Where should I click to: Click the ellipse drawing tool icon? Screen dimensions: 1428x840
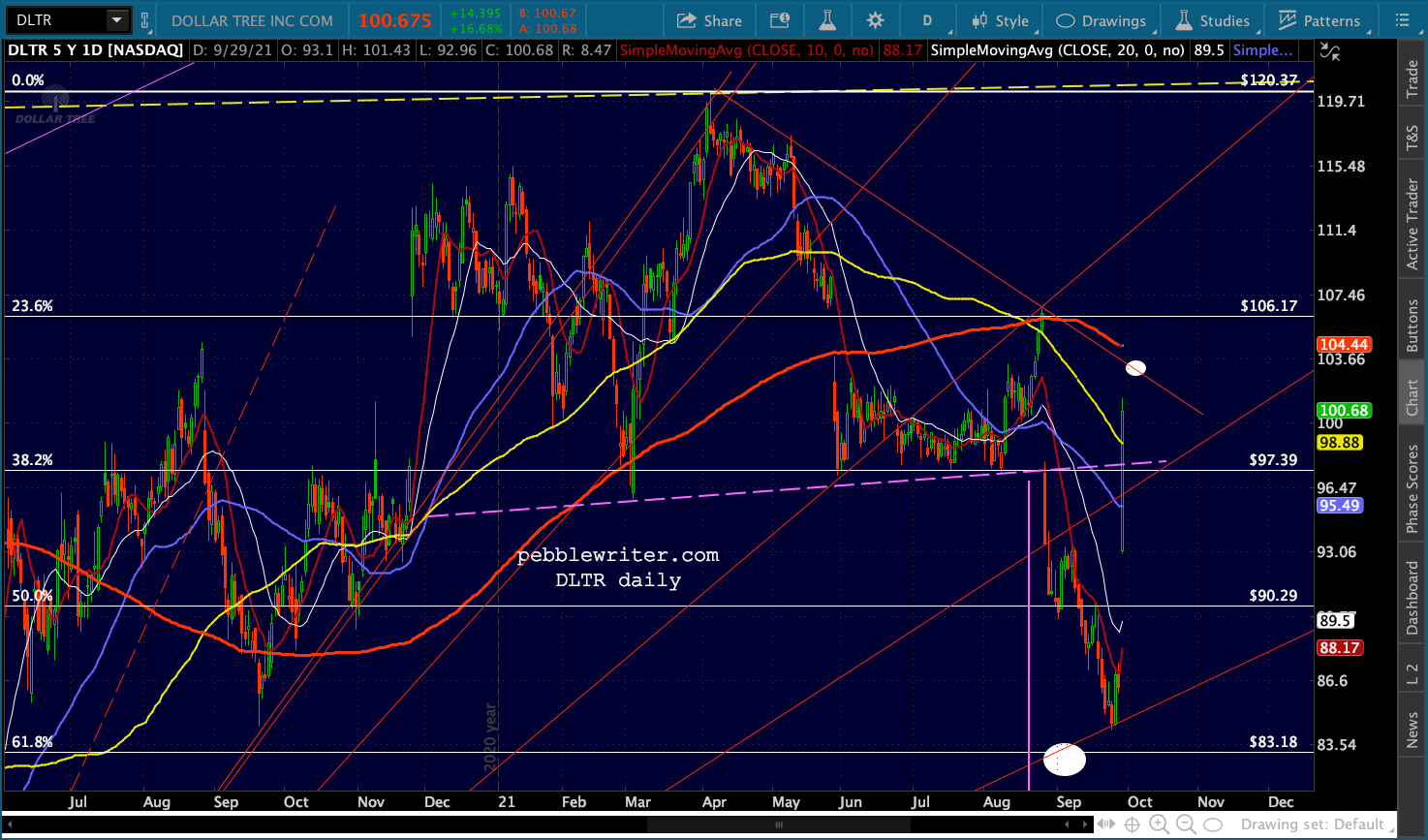pyautogui.click(x=1213, y=824)
